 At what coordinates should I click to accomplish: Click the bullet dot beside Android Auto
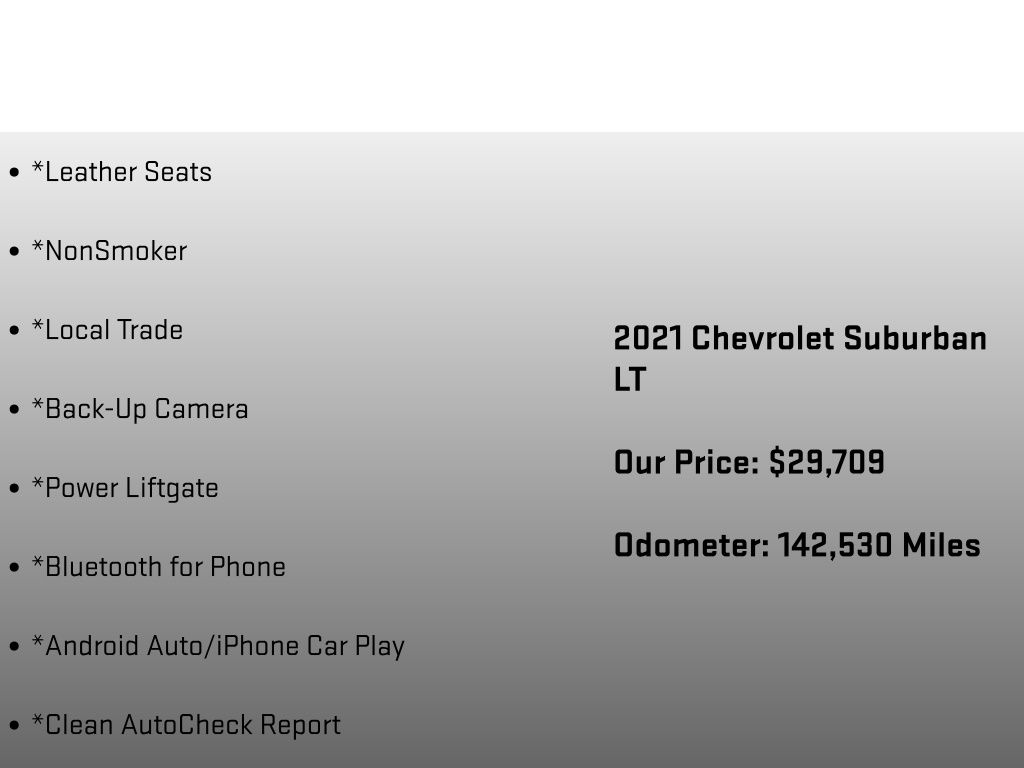point(14,647)
